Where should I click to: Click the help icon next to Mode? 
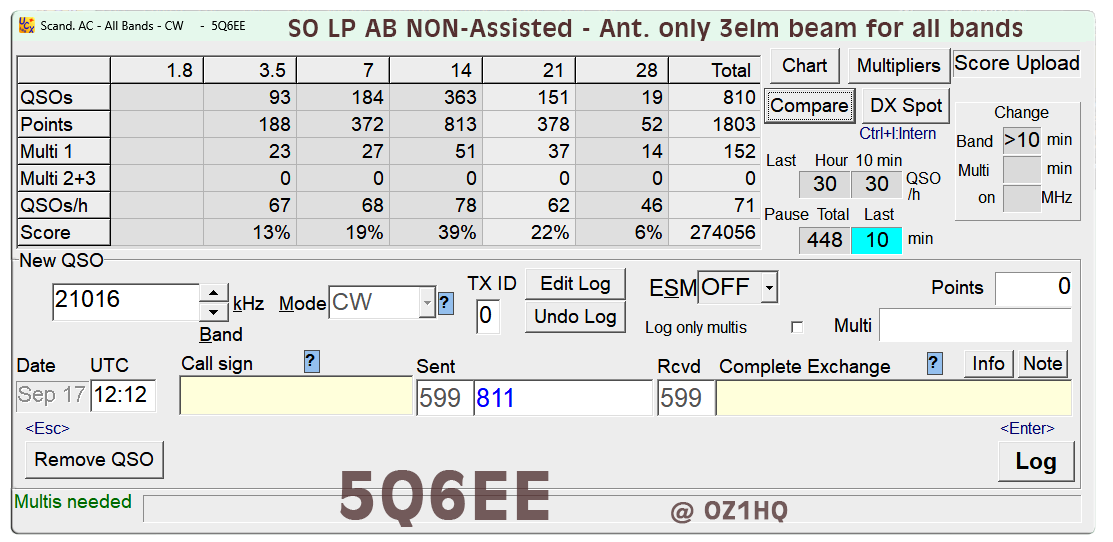(445, 303)
